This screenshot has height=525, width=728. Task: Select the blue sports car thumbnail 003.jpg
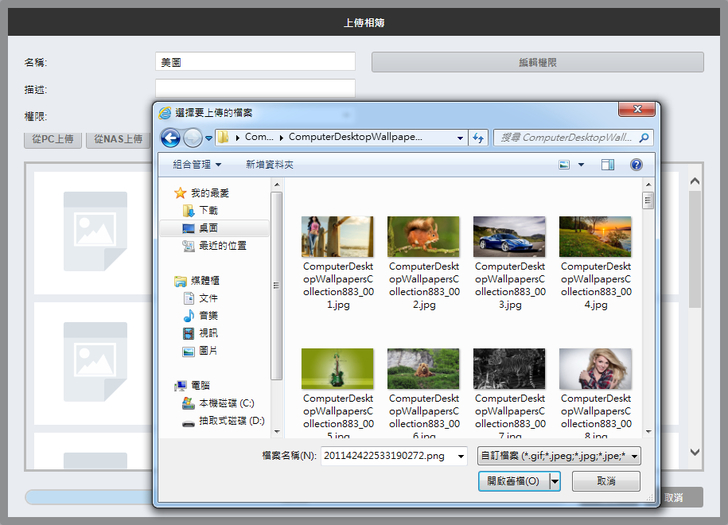(509, 236)
